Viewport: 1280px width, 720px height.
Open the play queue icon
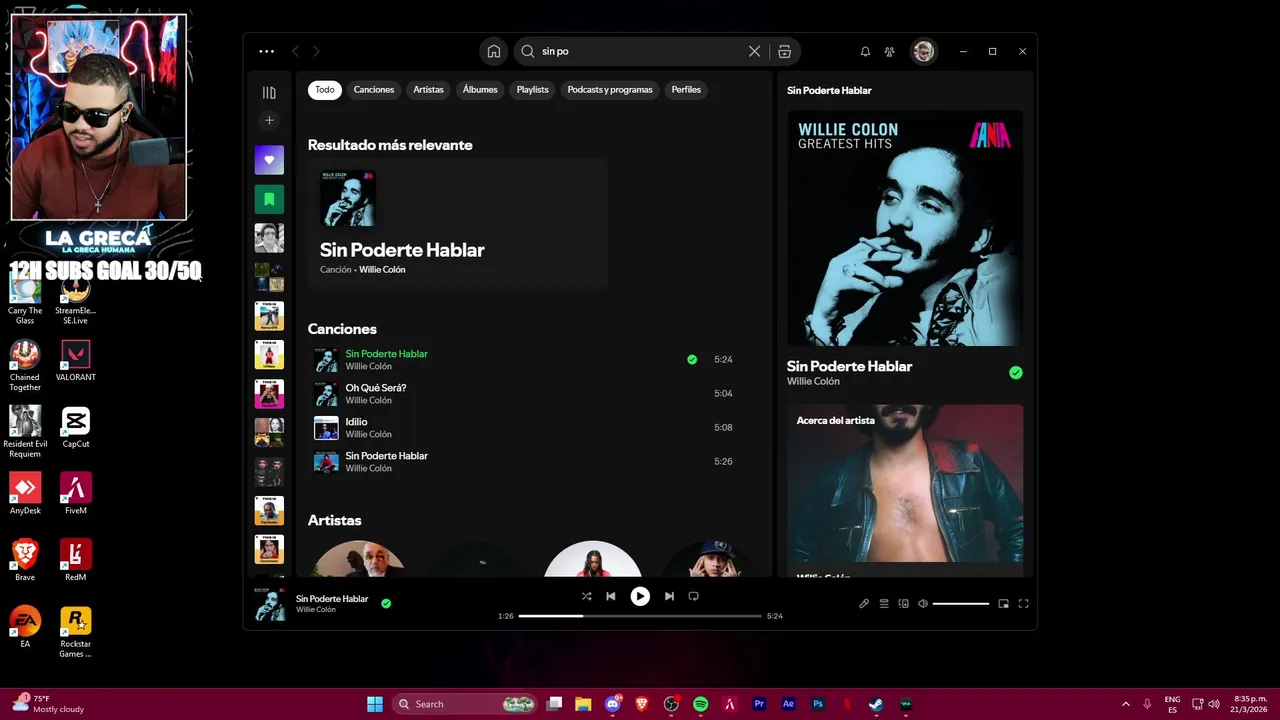tap(884, 604)
